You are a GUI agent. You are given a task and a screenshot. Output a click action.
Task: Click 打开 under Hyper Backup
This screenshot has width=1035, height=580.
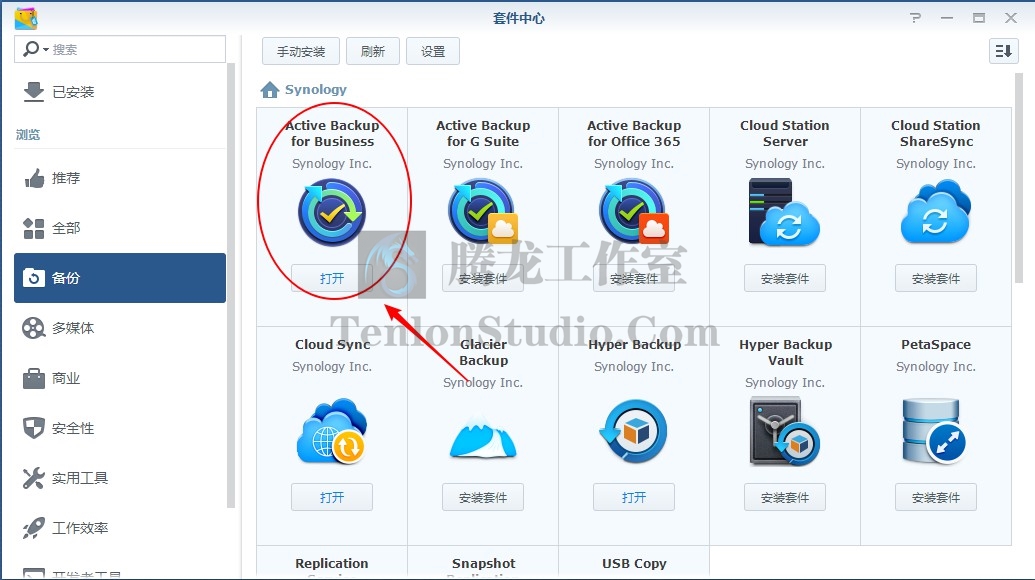634,498
